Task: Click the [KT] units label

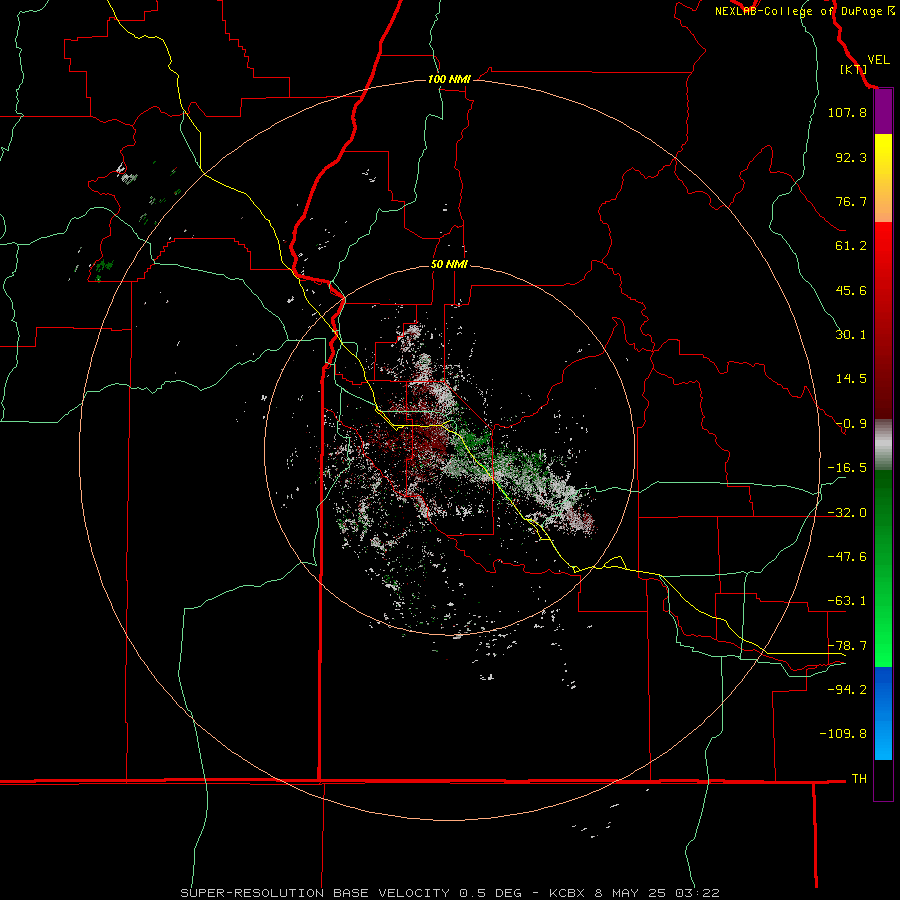Action: 854,69
